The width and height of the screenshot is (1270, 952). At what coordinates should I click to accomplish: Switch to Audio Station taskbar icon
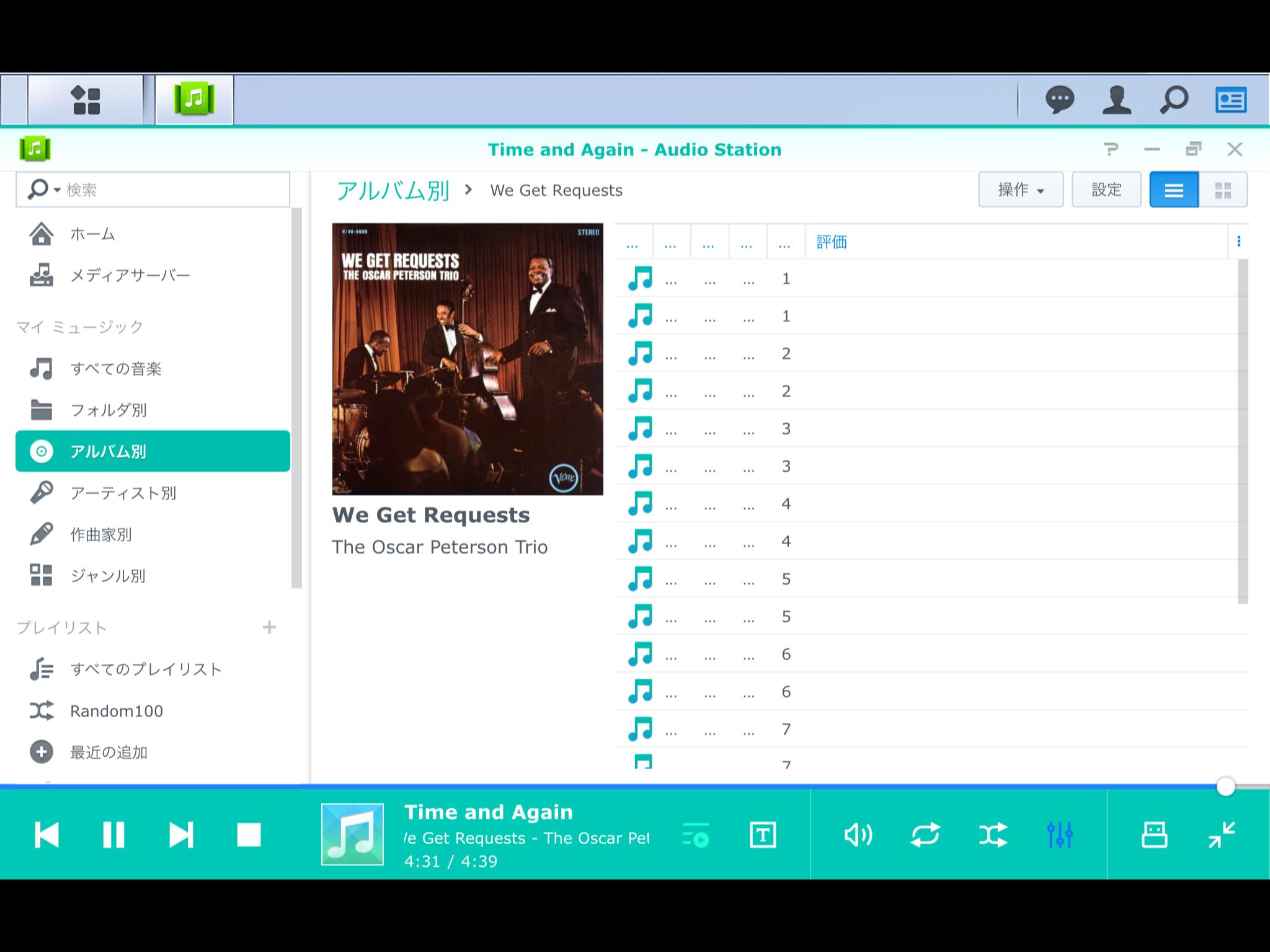tap(194, 100)
